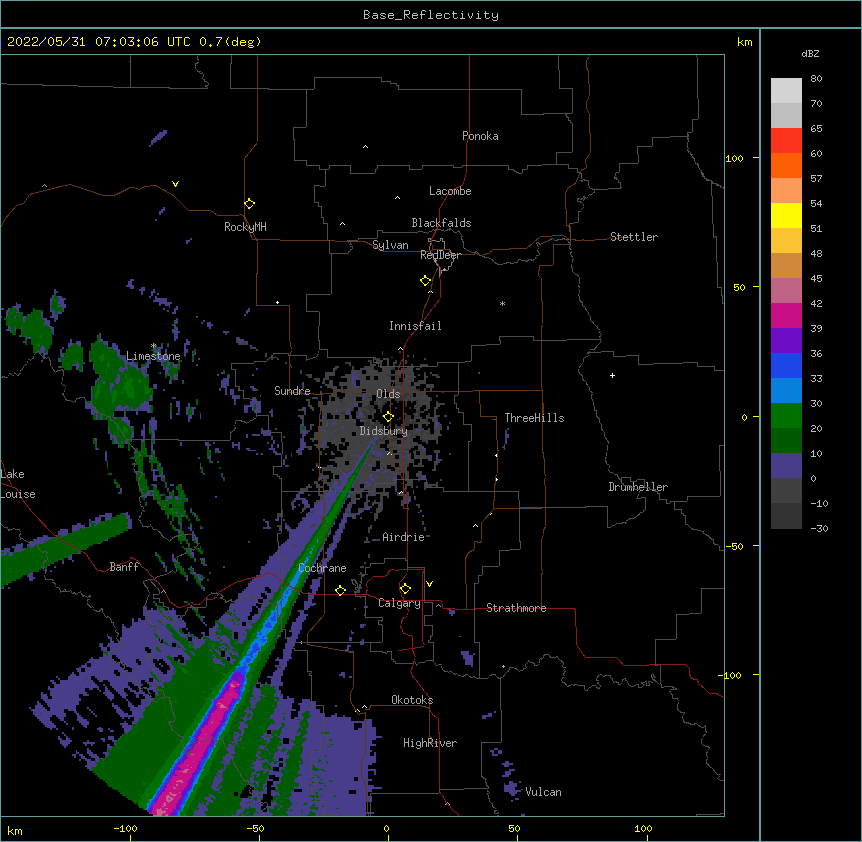The width and height of the screenshot is (862, 842).
Task: Select the 30 dBZ green color swatch
Action: click(786, 416)
